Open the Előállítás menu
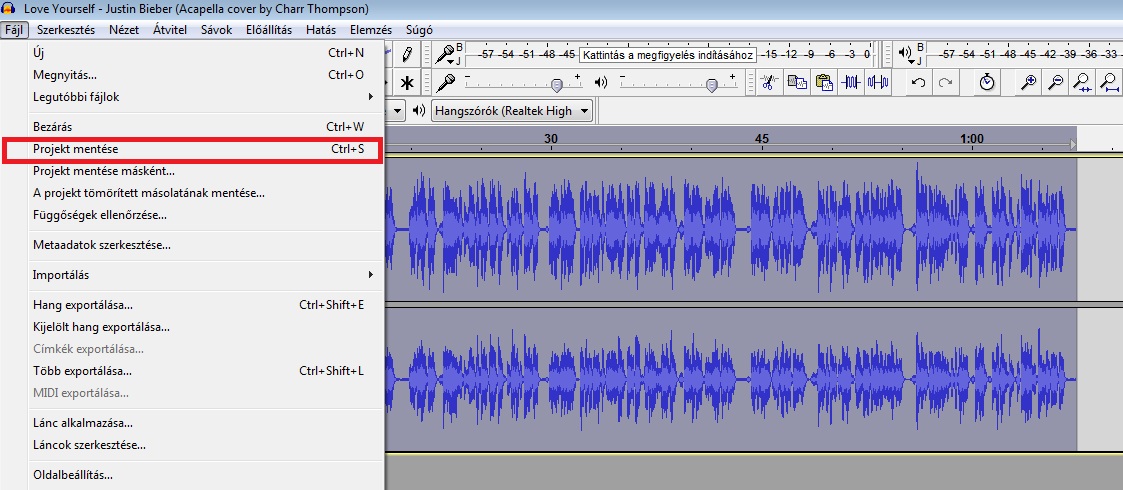 [269, 30]
